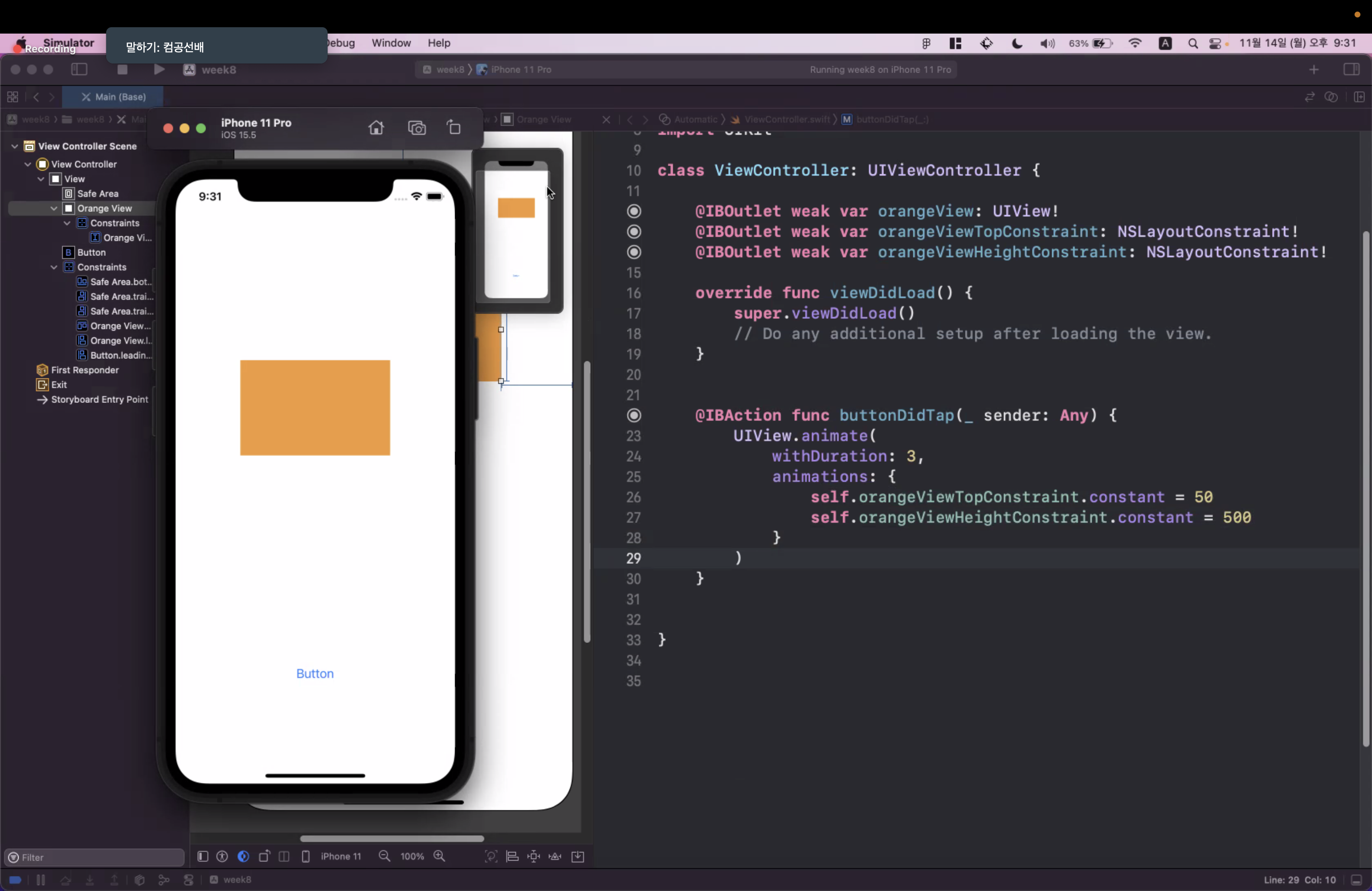The image size is (1372, 891).
Task: Open the Xcode library with plus icon
Action: 1314,70
